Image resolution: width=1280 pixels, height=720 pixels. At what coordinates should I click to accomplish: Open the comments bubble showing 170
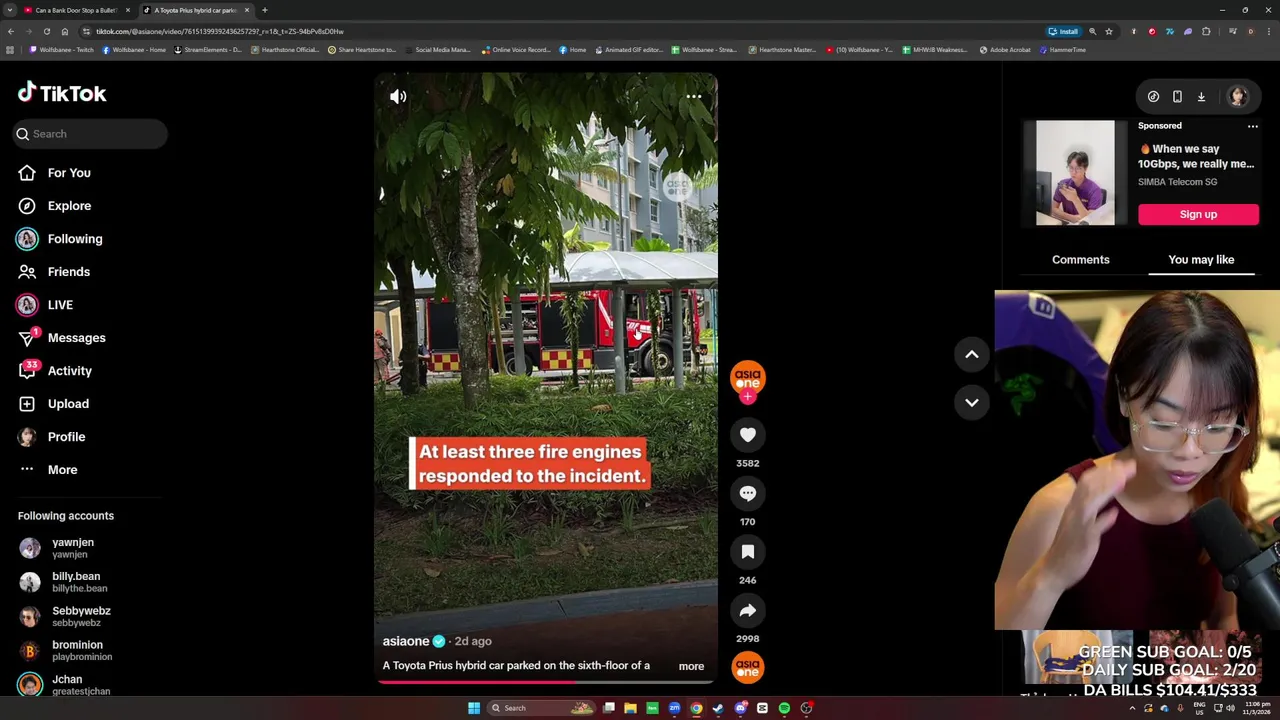(x=748, y=493)
